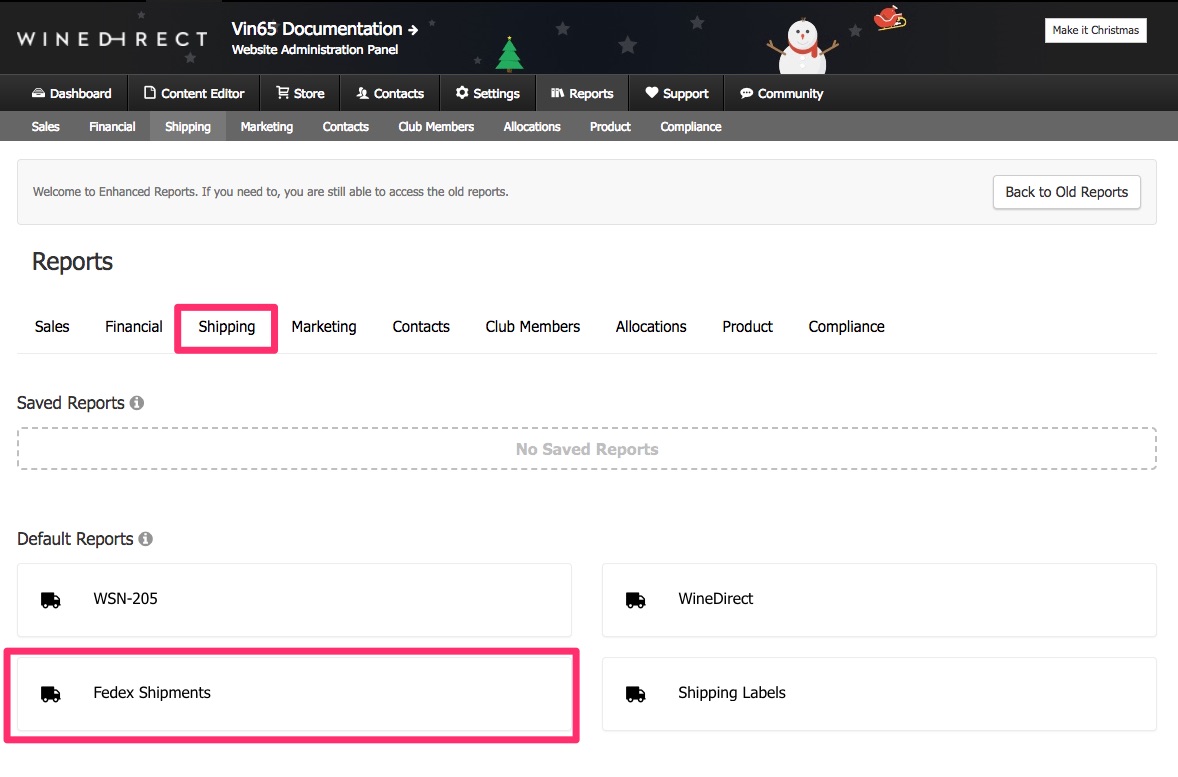Click the info icon next to Default Reports
The image size is (1178, 777).
[x=145, y=538]
